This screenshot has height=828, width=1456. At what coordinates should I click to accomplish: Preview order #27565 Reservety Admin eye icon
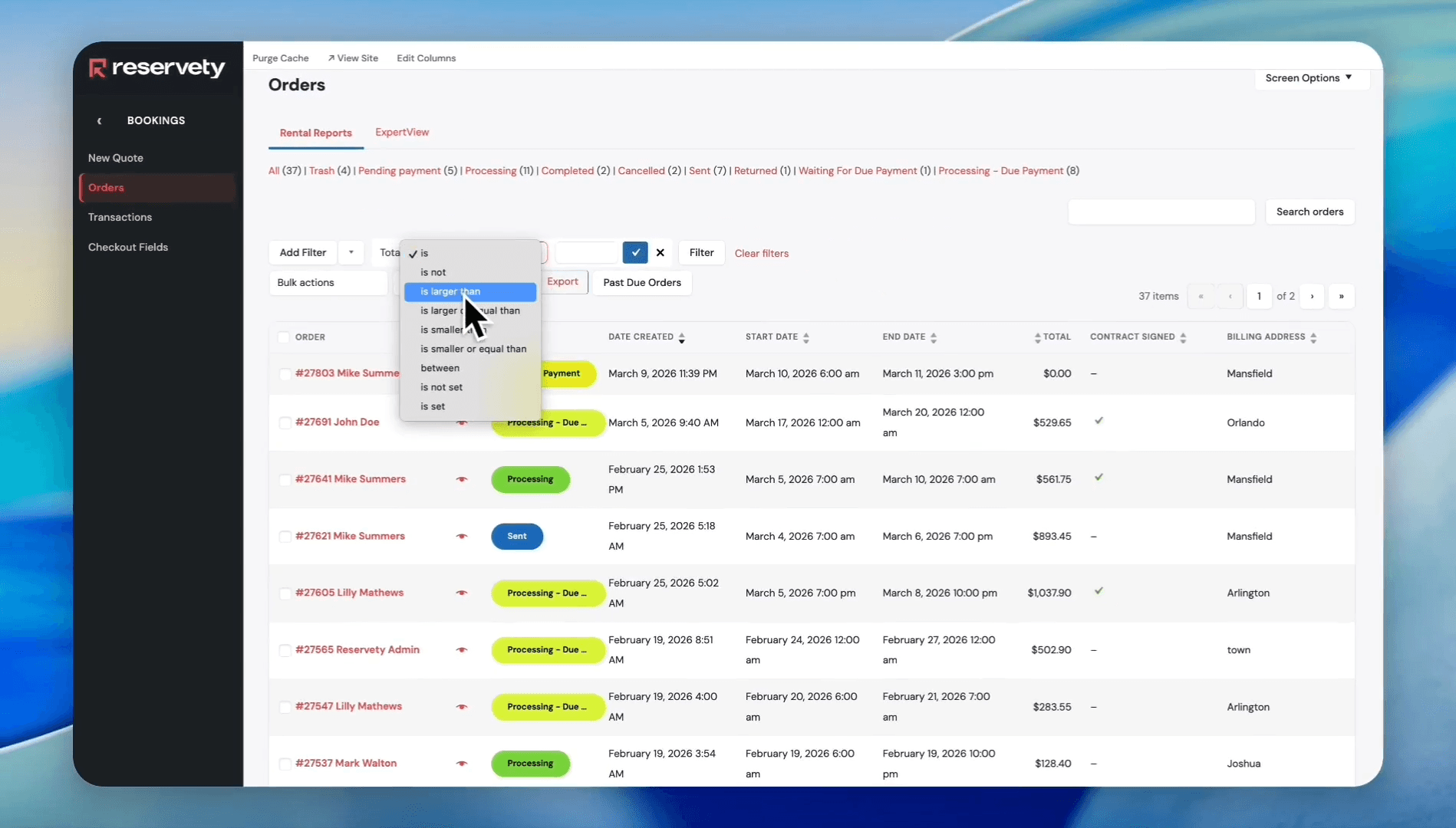pos(462,649)
